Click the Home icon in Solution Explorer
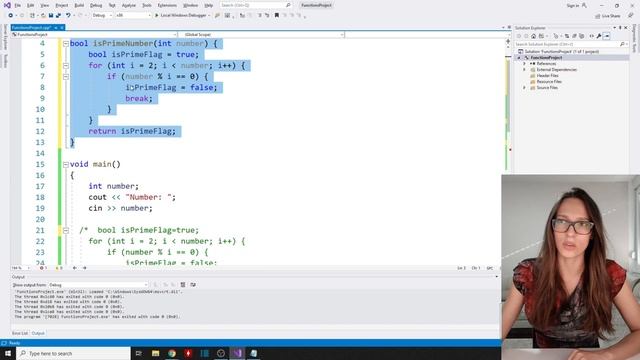 pyautogui.click(x=533, y=36)
